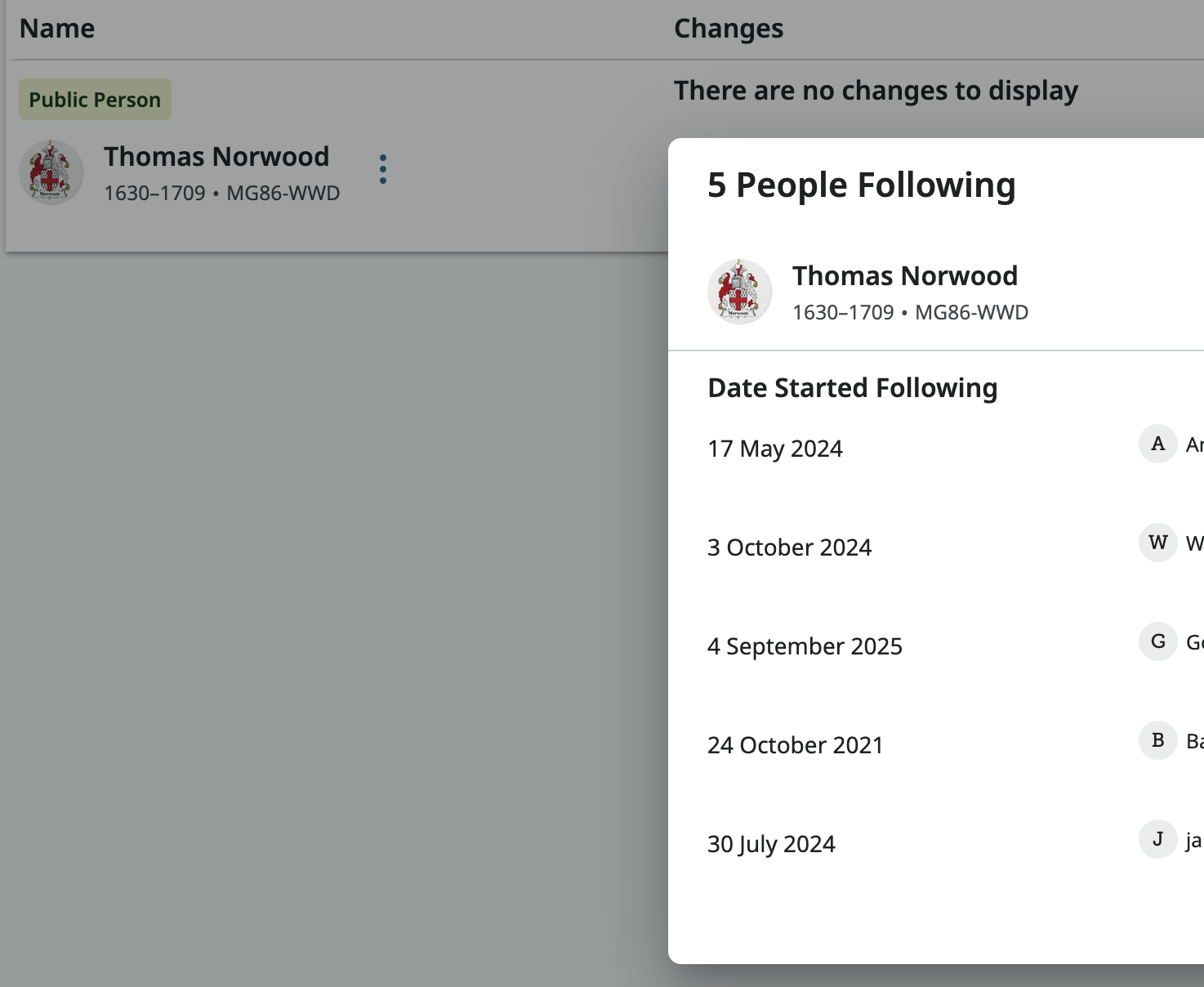Collapse the follower who joined 24 October 2021
The width and height of the screenshot is (1204, 987).
pos(795,744)
